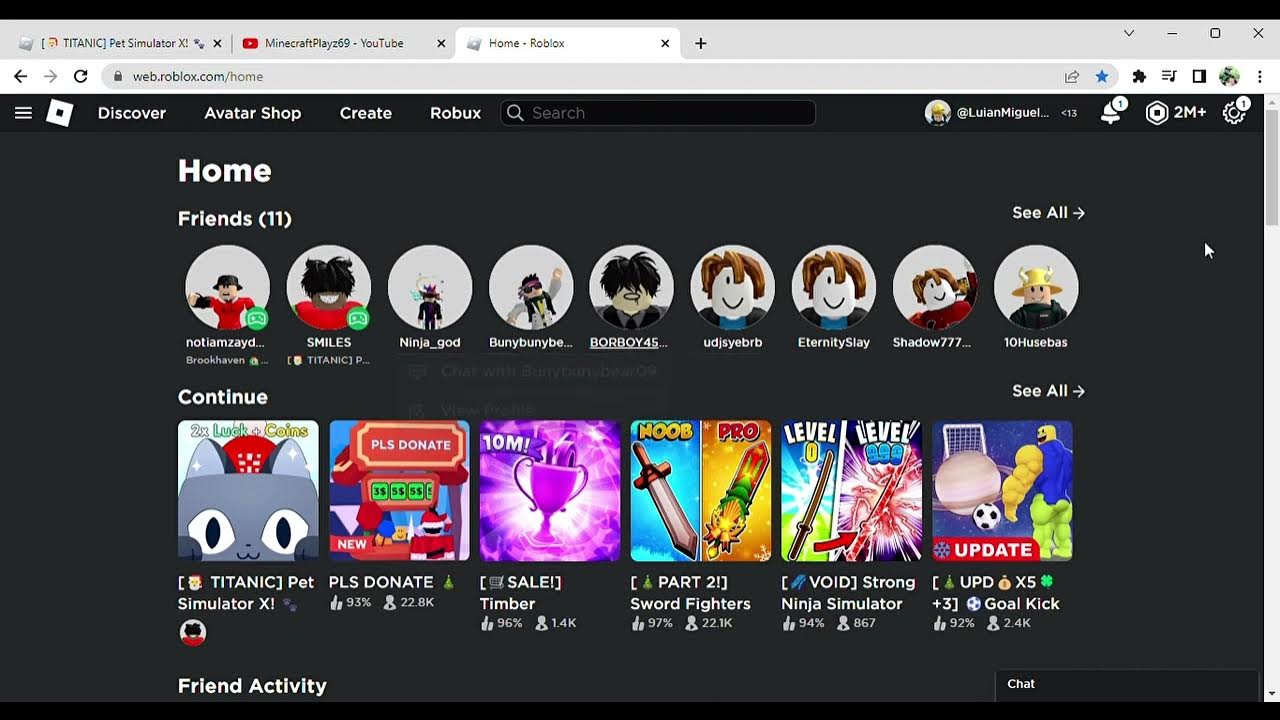Viewport: 1280px width, 720px height.
Task: Click site info lock icon
Action: [x=118, y=76]
